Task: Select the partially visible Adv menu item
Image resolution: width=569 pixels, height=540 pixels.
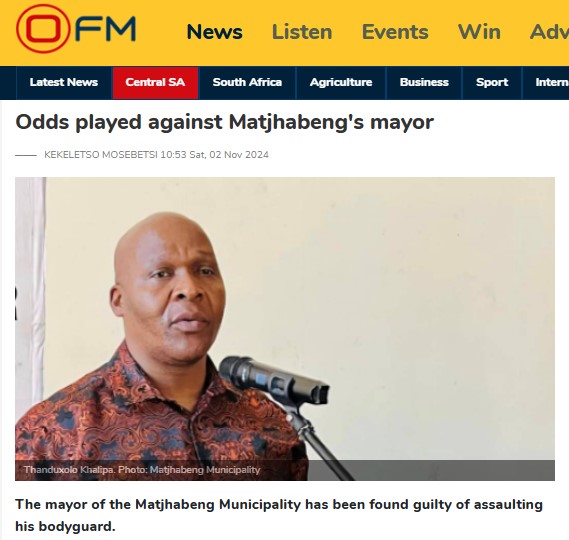Action: 549,32
